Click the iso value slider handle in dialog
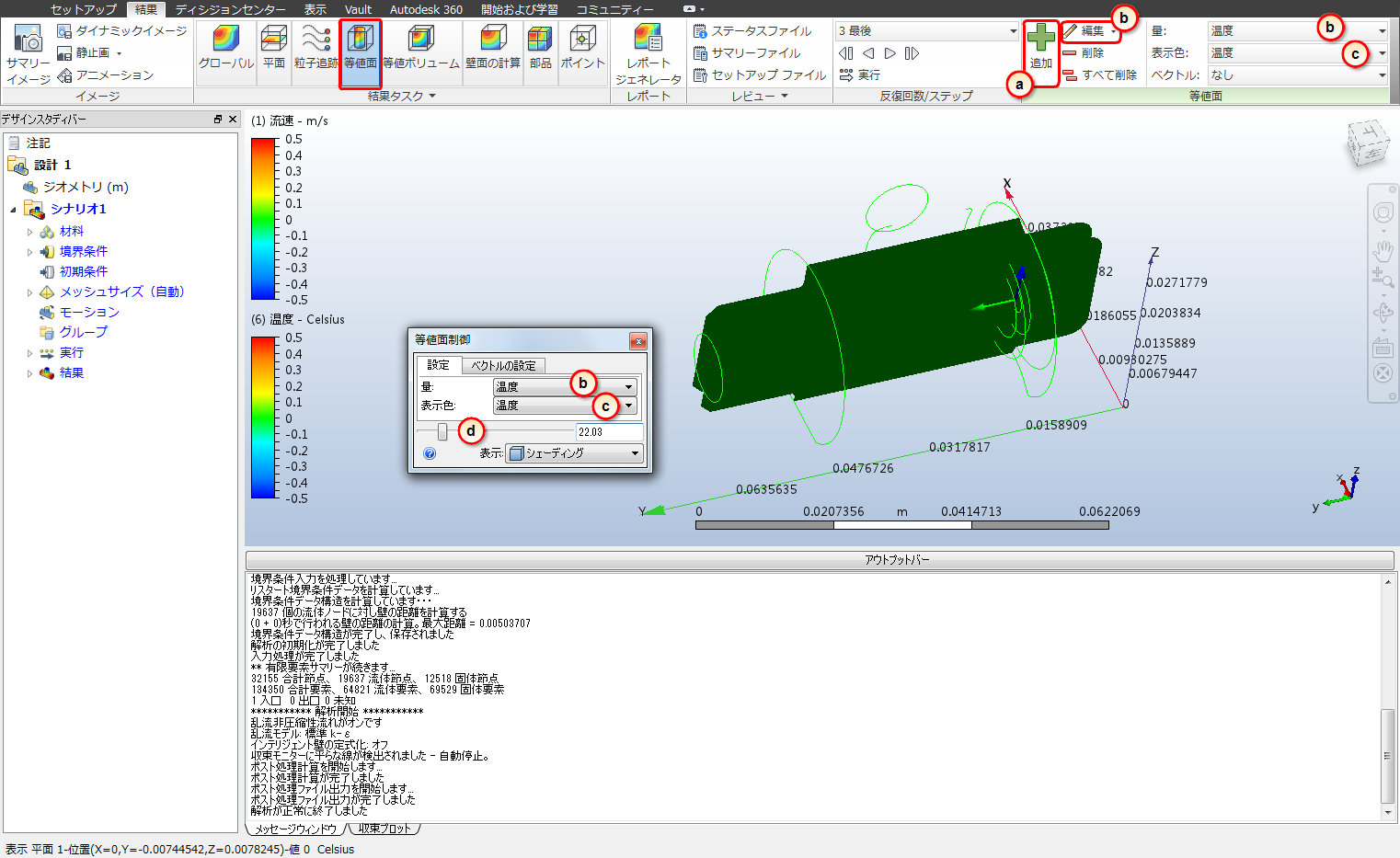Screen dimensions: 1400x858 442,431
